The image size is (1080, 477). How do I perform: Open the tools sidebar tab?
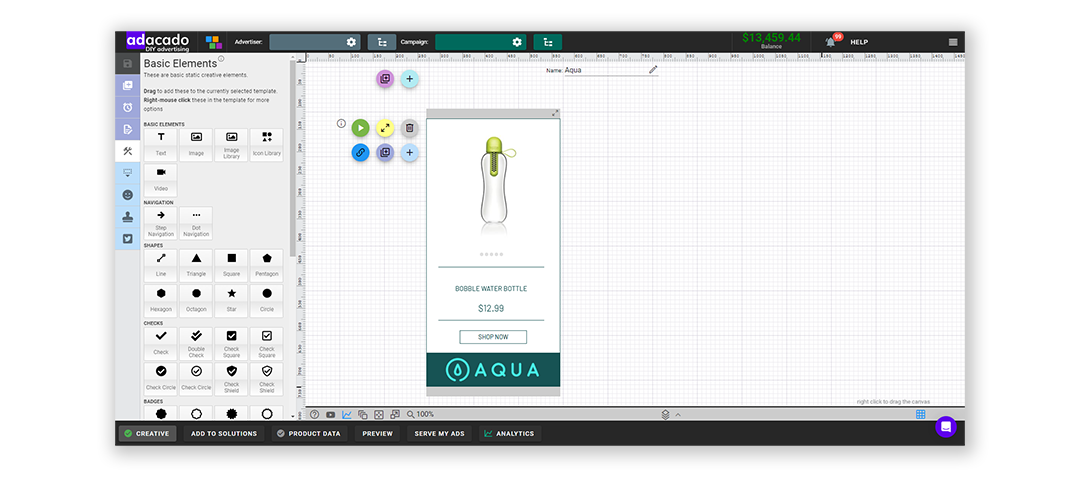127,151
